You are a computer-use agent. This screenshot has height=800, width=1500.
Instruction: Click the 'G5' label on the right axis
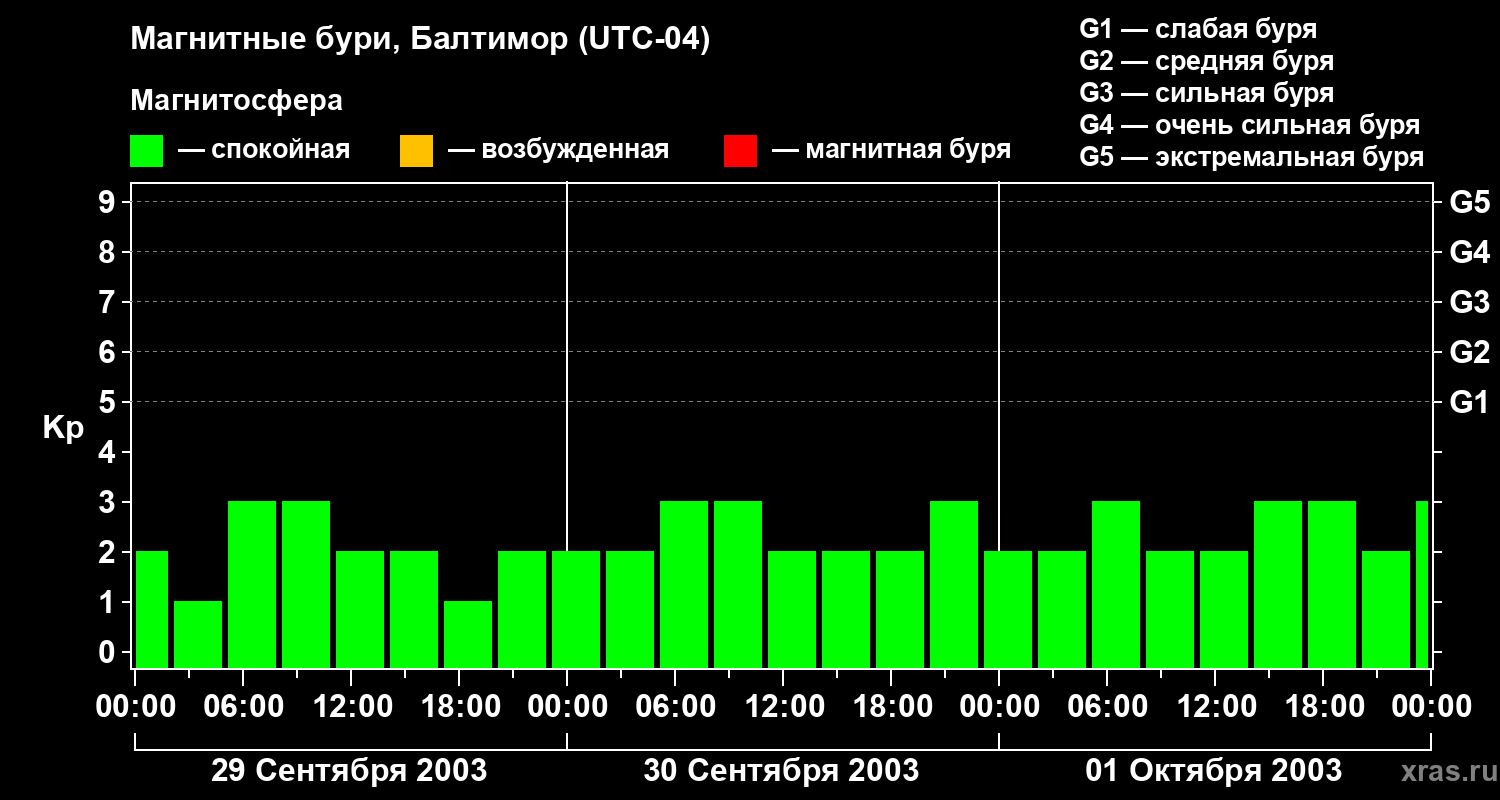[1469, 202]
